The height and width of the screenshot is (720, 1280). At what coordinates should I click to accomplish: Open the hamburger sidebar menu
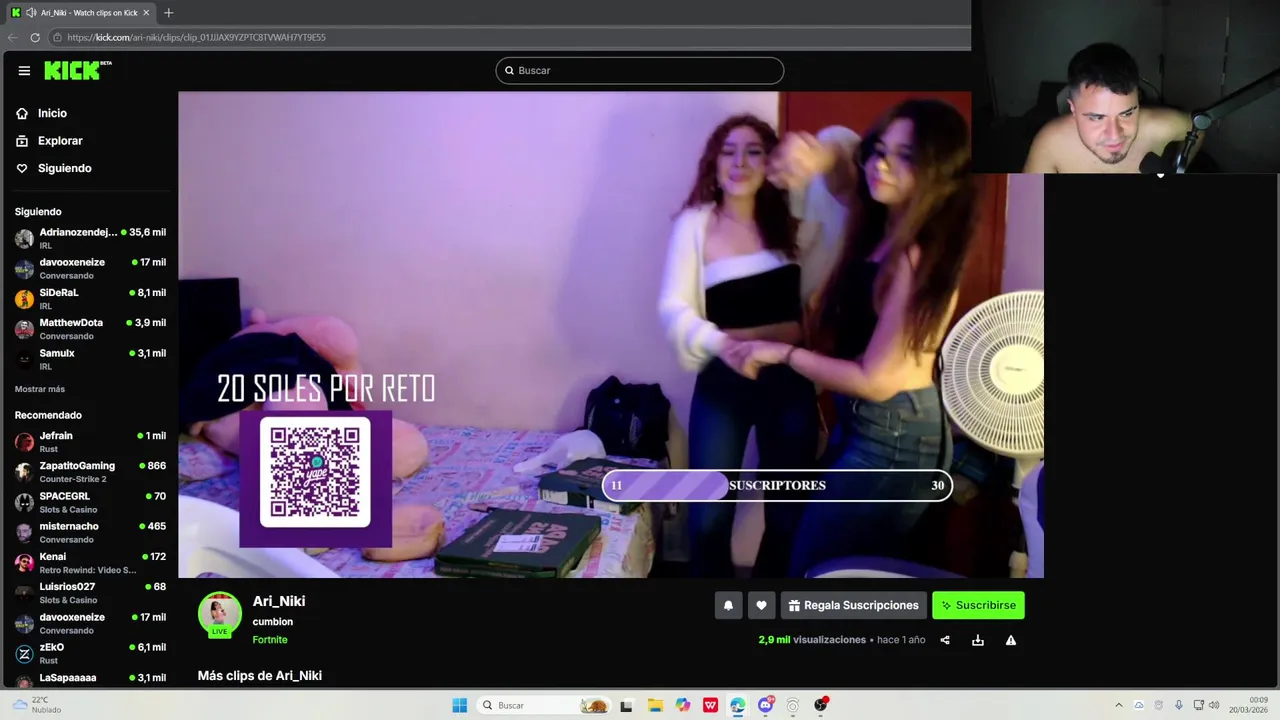24,71
